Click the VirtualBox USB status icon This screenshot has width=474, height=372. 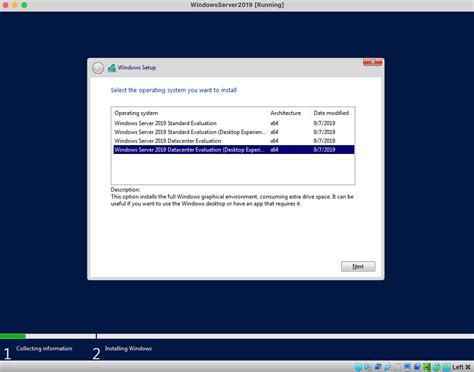point(387,367)
